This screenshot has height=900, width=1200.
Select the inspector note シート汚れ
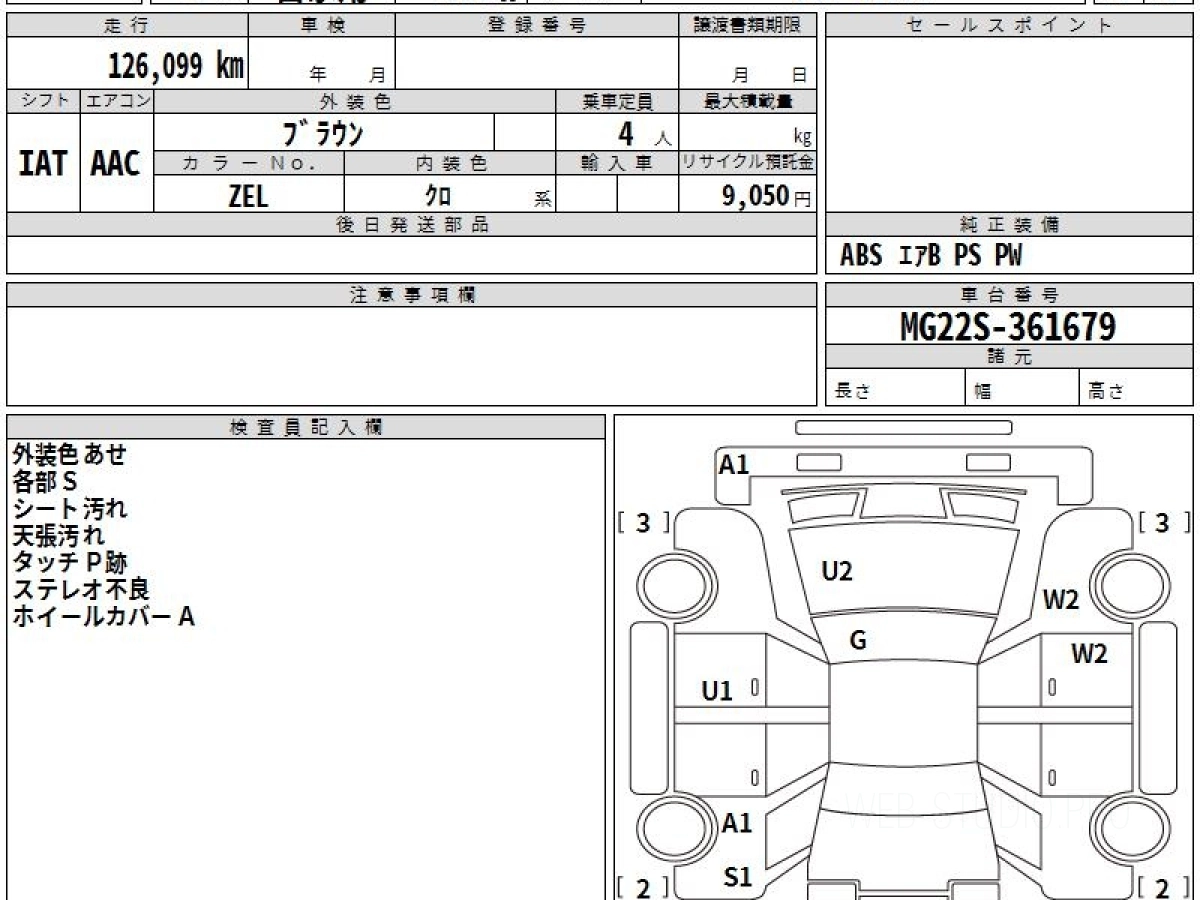tap(70, 509)
